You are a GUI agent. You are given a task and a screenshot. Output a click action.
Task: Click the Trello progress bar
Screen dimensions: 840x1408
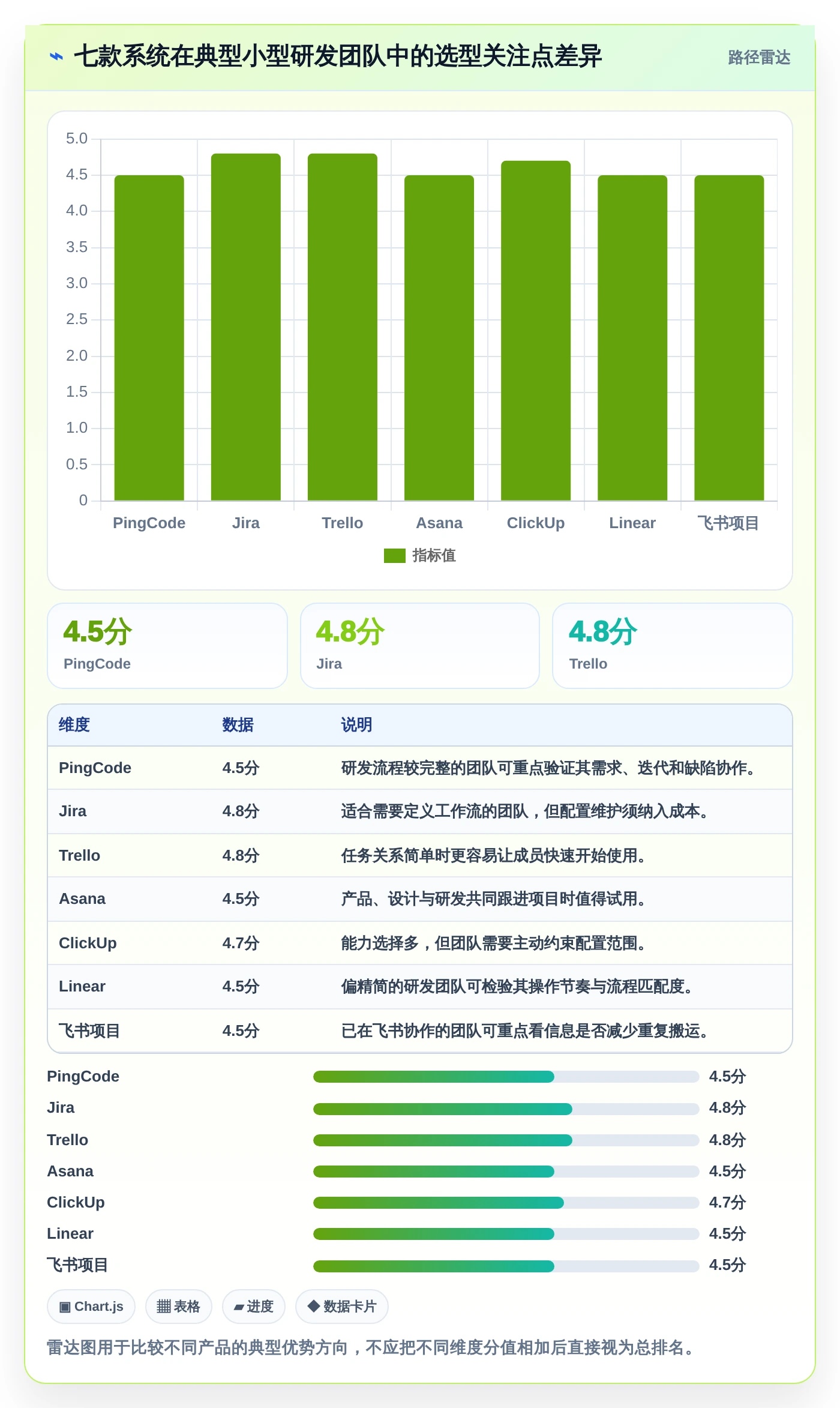[x=506, y=1140]
